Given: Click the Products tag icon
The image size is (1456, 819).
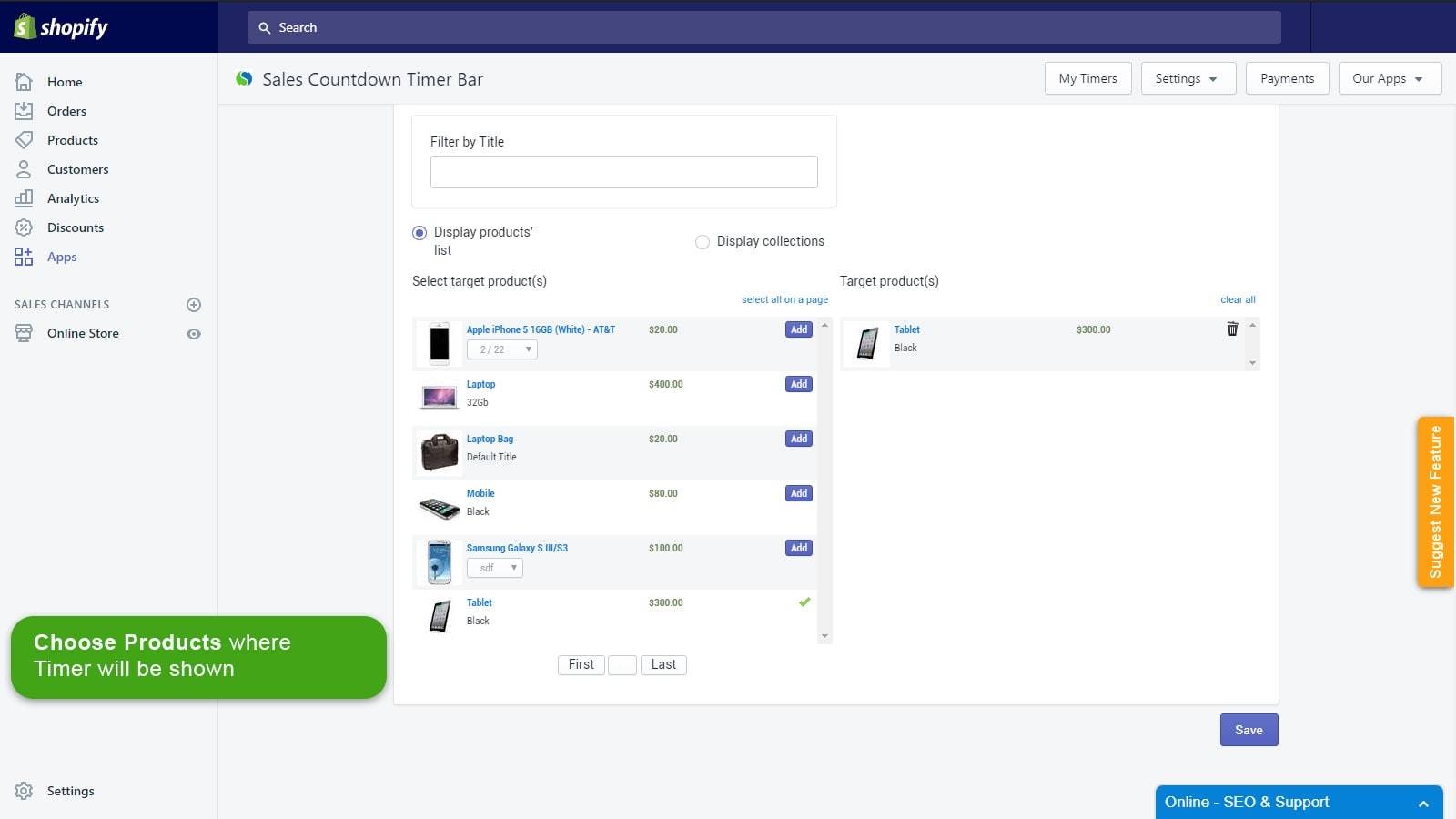Looking at the screenshot, I should 24,140.
